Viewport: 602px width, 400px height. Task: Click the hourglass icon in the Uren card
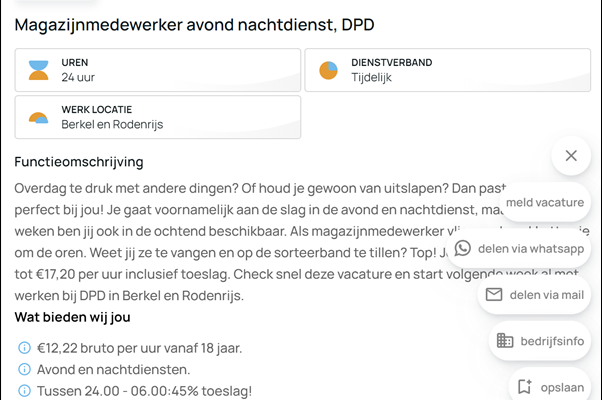(x=38, y=70)
